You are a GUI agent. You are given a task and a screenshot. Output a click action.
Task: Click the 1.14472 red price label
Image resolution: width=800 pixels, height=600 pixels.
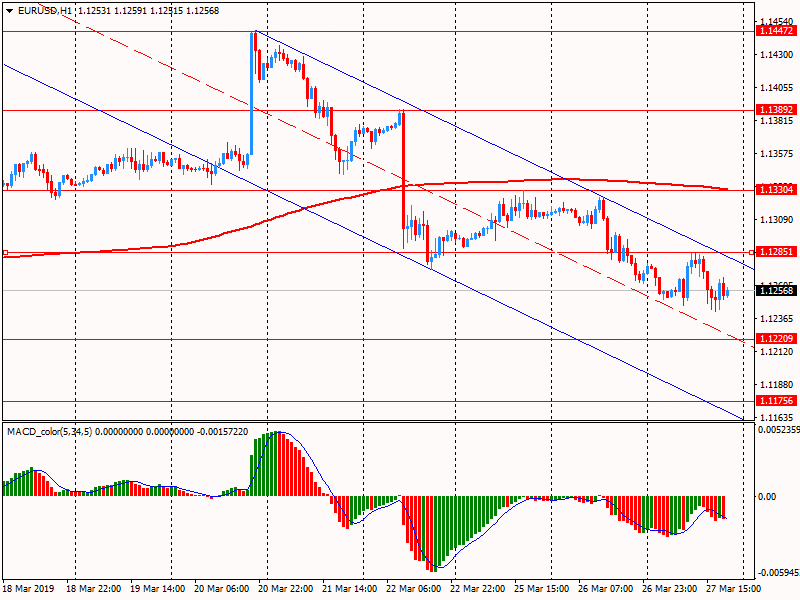(x=777, y=31)
